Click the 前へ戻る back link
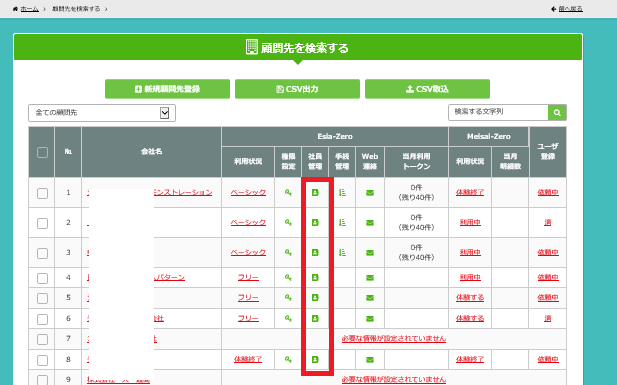This screenshot has width=617, height=385. (x=571, y=9)
